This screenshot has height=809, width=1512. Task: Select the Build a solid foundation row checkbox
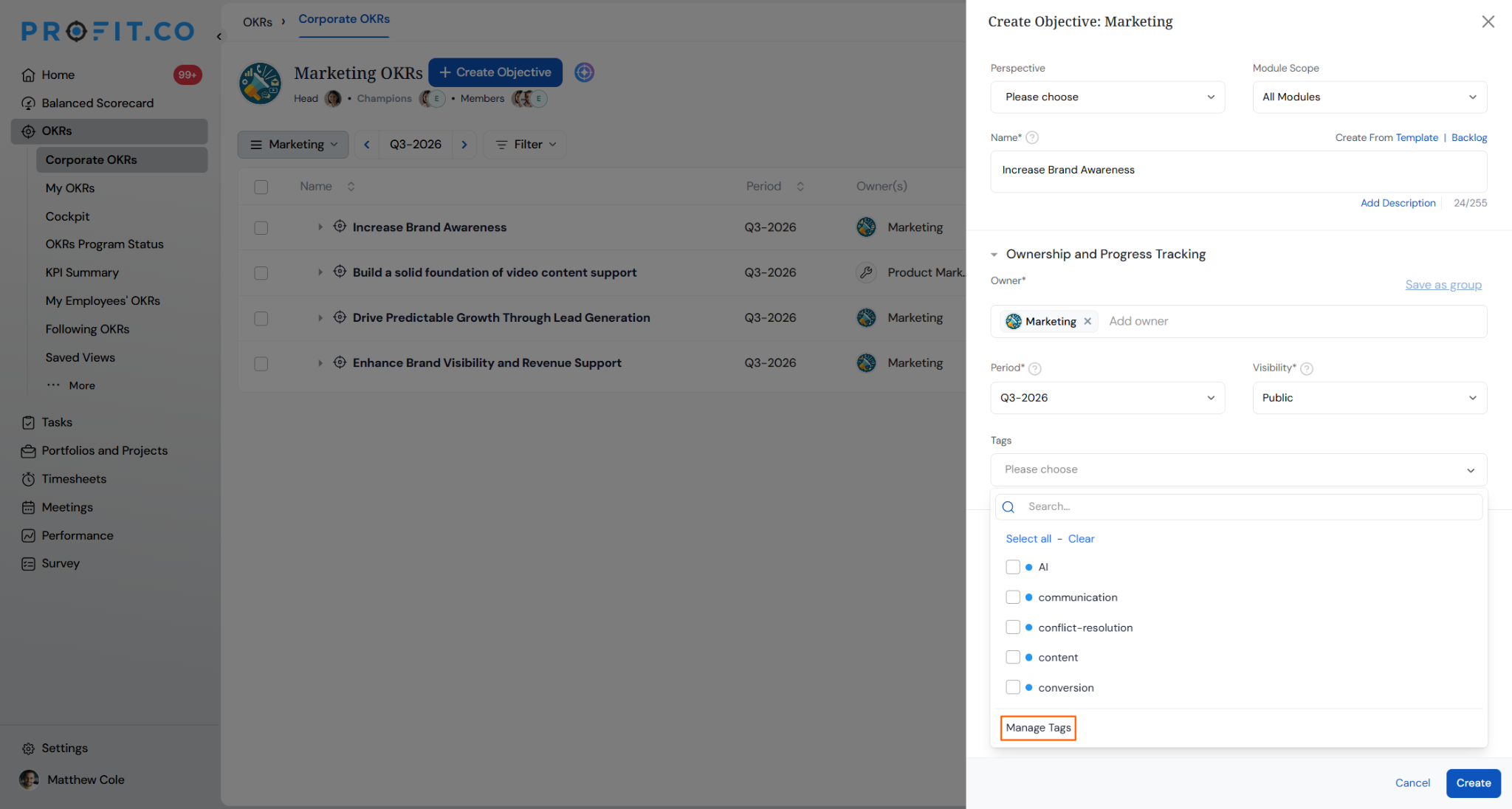tap(261, 273)
